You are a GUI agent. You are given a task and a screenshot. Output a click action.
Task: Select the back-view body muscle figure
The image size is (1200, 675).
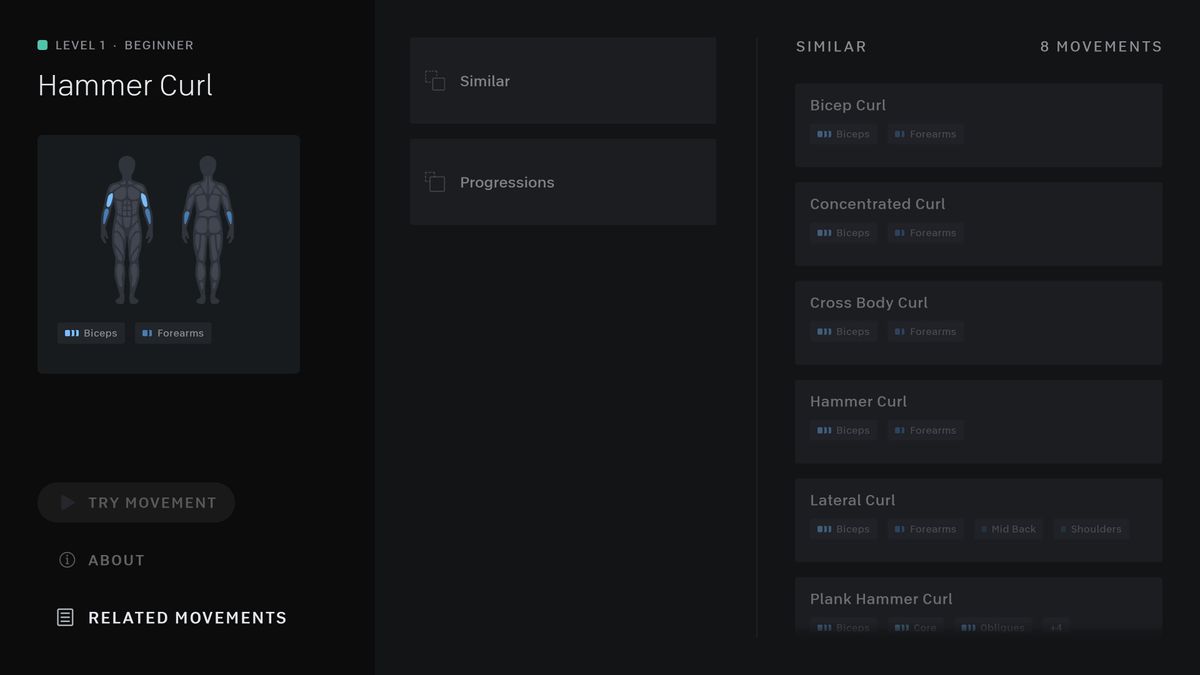207,229
